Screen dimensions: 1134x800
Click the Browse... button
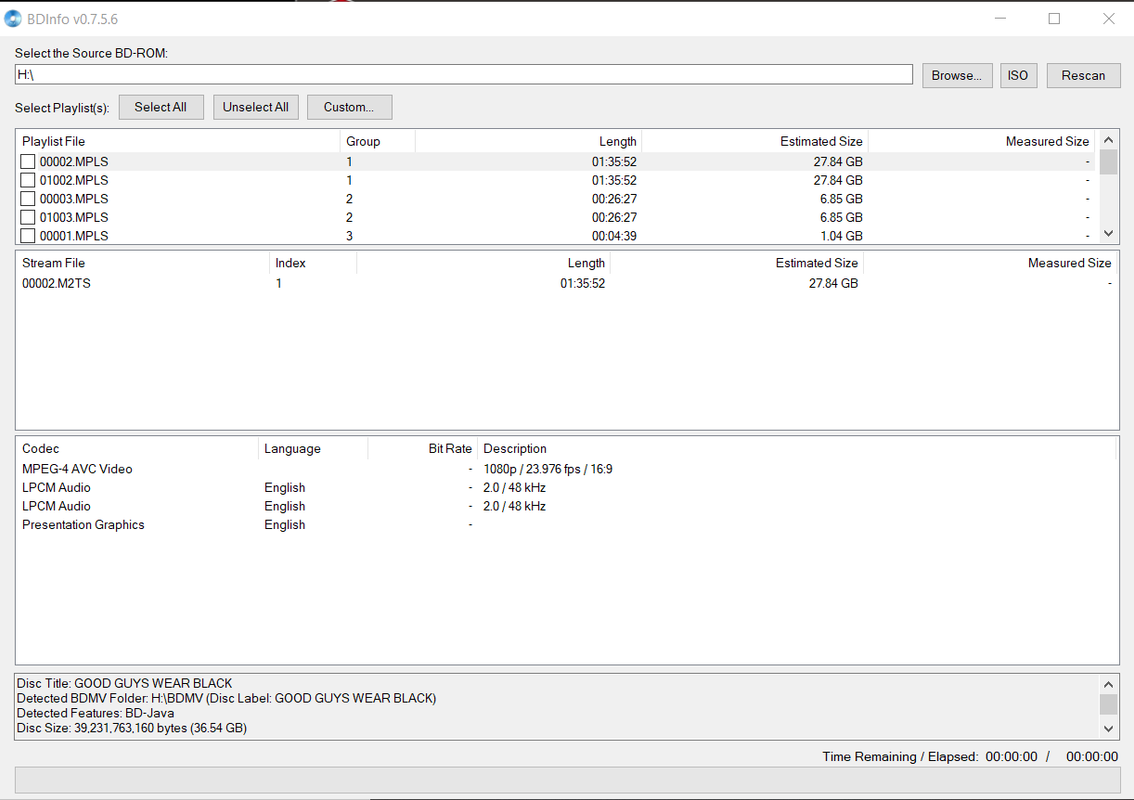(x=957, y=75)
